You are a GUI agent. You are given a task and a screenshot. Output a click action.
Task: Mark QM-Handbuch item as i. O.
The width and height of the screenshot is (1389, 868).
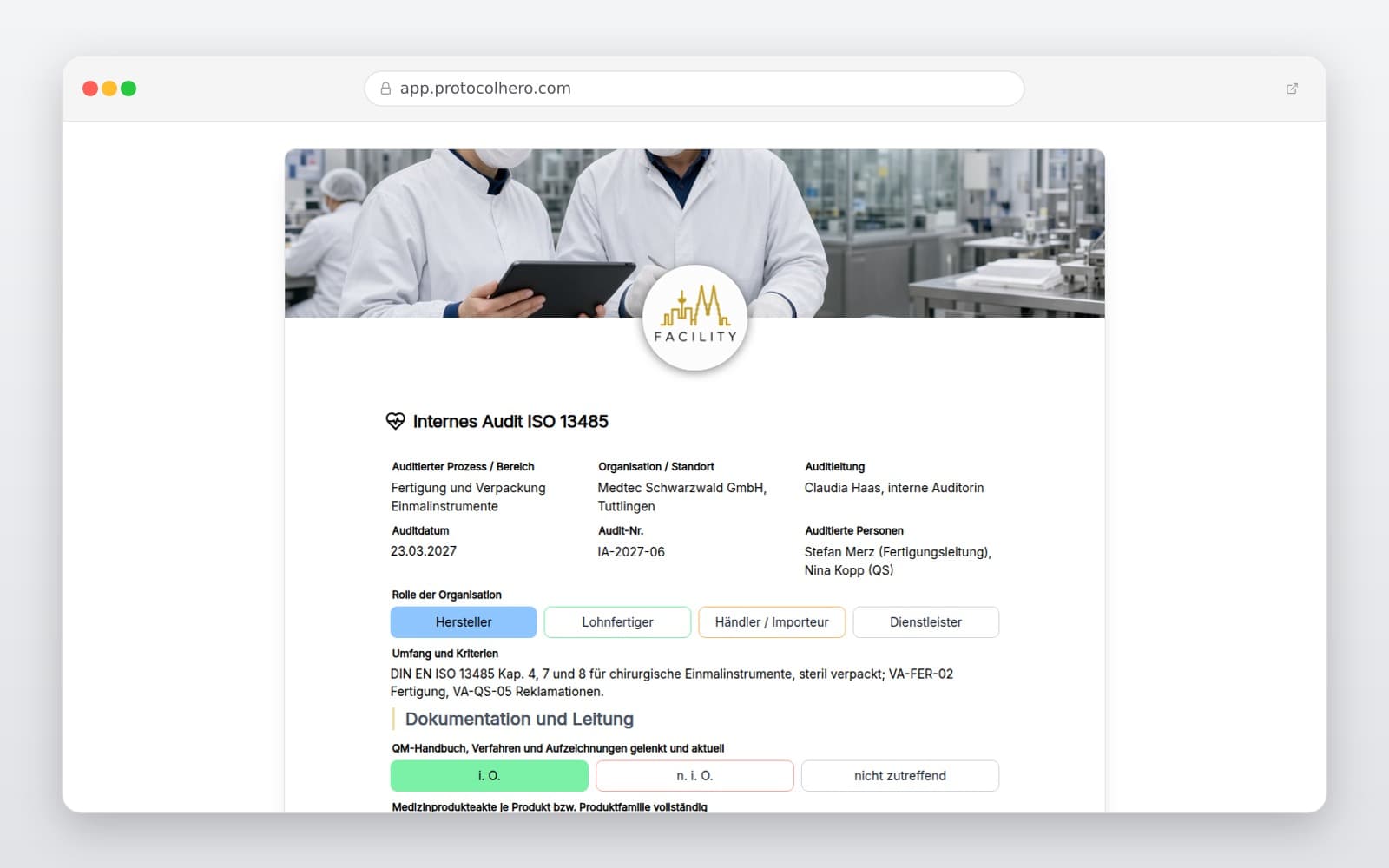pos(490,776)
